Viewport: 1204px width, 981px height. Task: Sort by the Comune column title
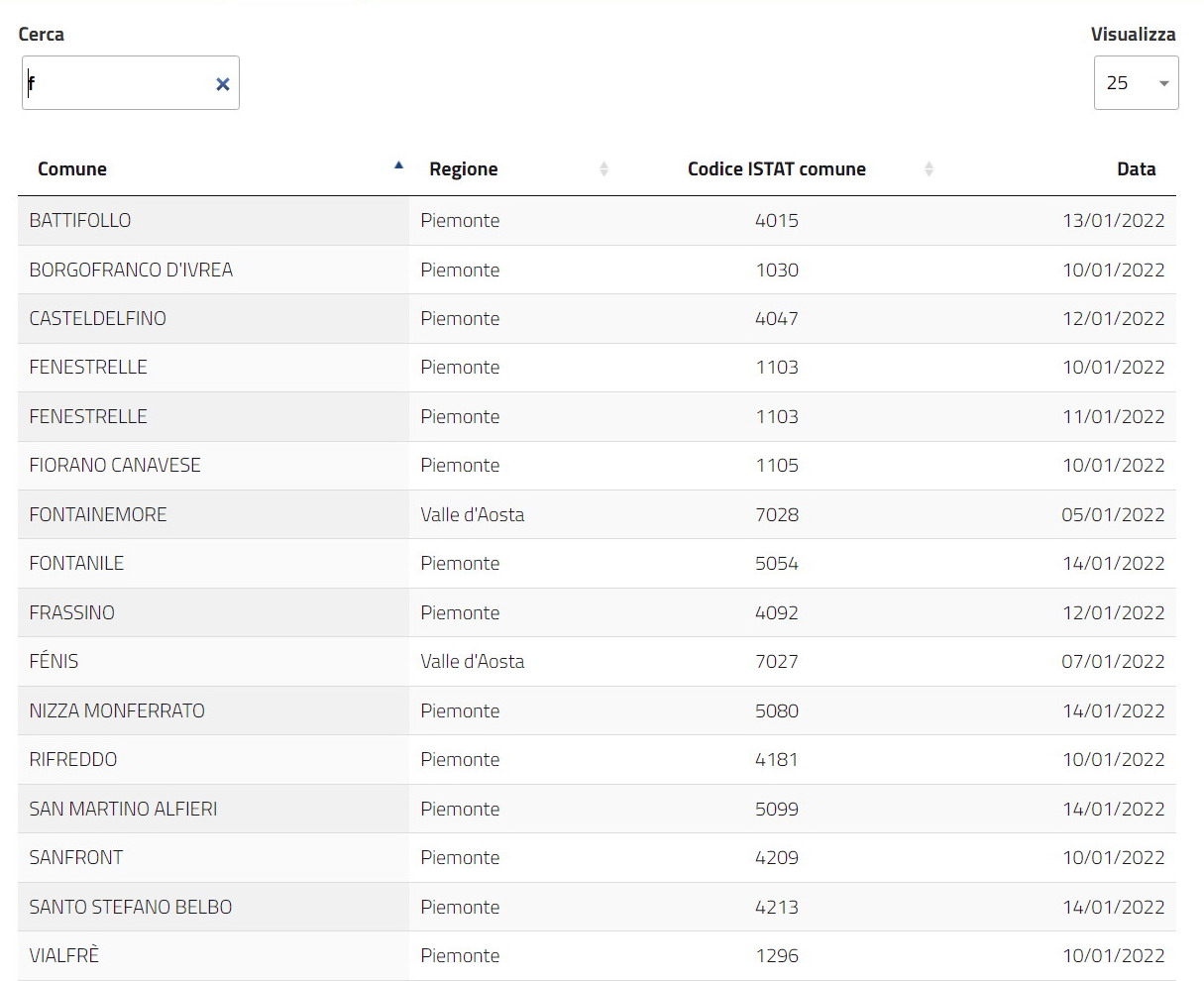[x=72, y=169]
